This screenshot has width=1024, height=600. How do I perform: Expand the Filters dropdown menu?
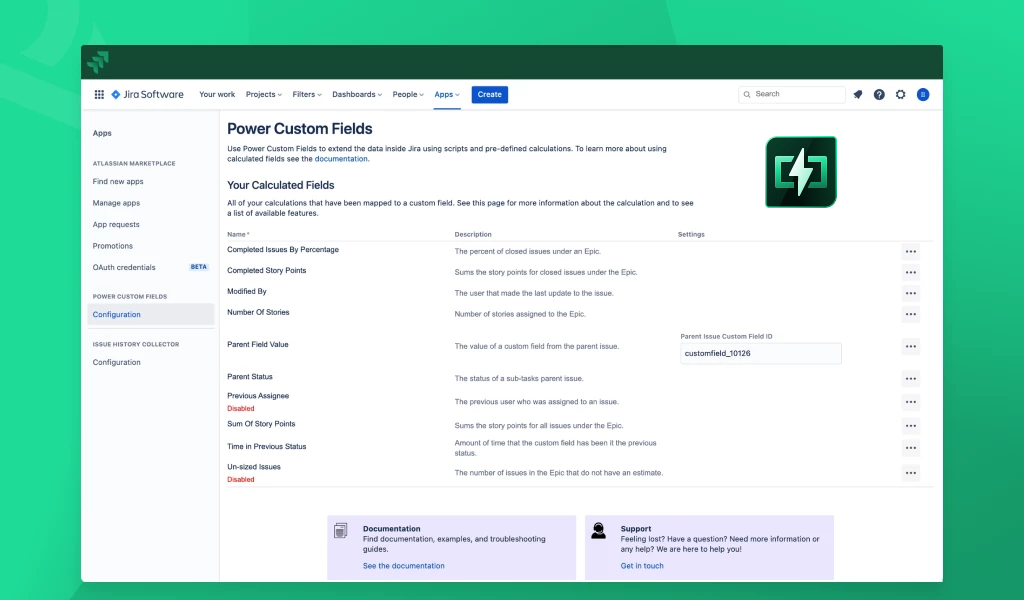coord(307,95)
